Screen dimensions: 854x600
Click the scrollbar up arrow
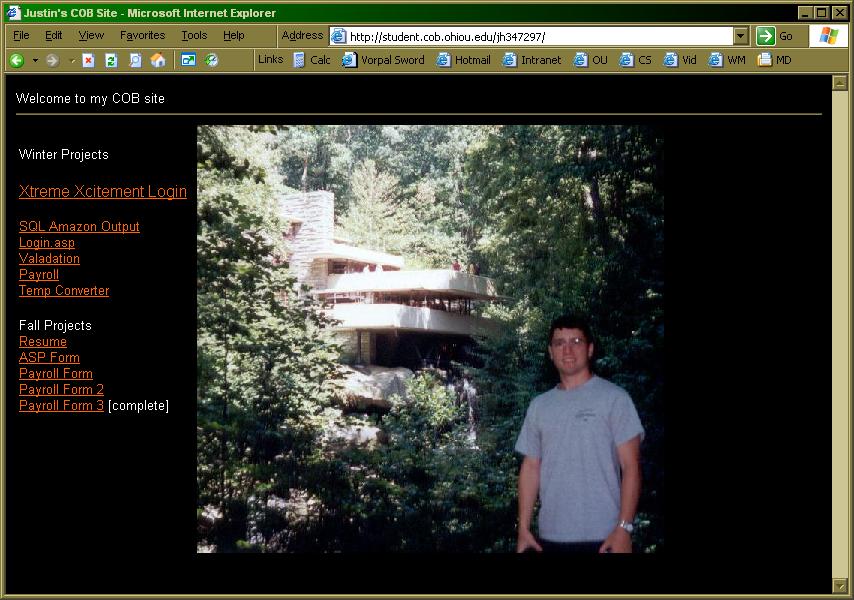click(x=839, y=83)
